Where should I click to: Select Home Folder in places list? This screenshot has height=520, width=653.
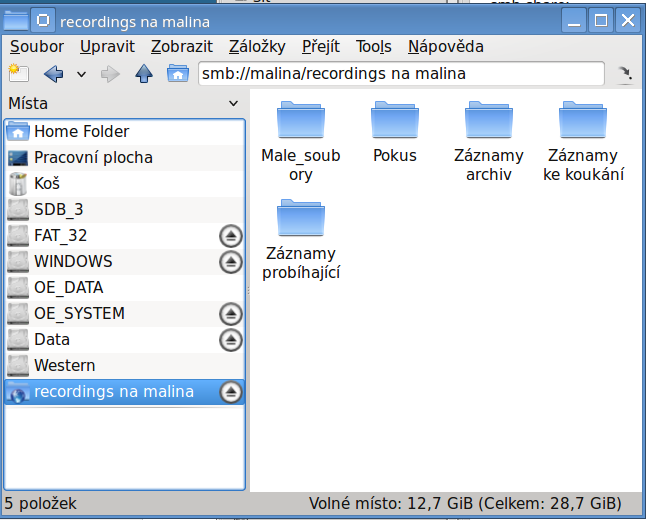click(125, 132)
